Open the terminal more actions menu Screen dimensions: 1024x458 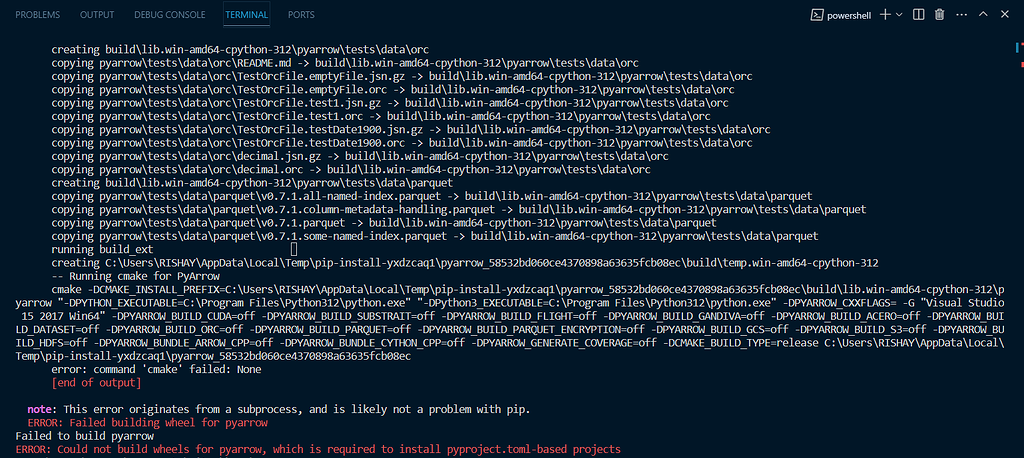960,15
